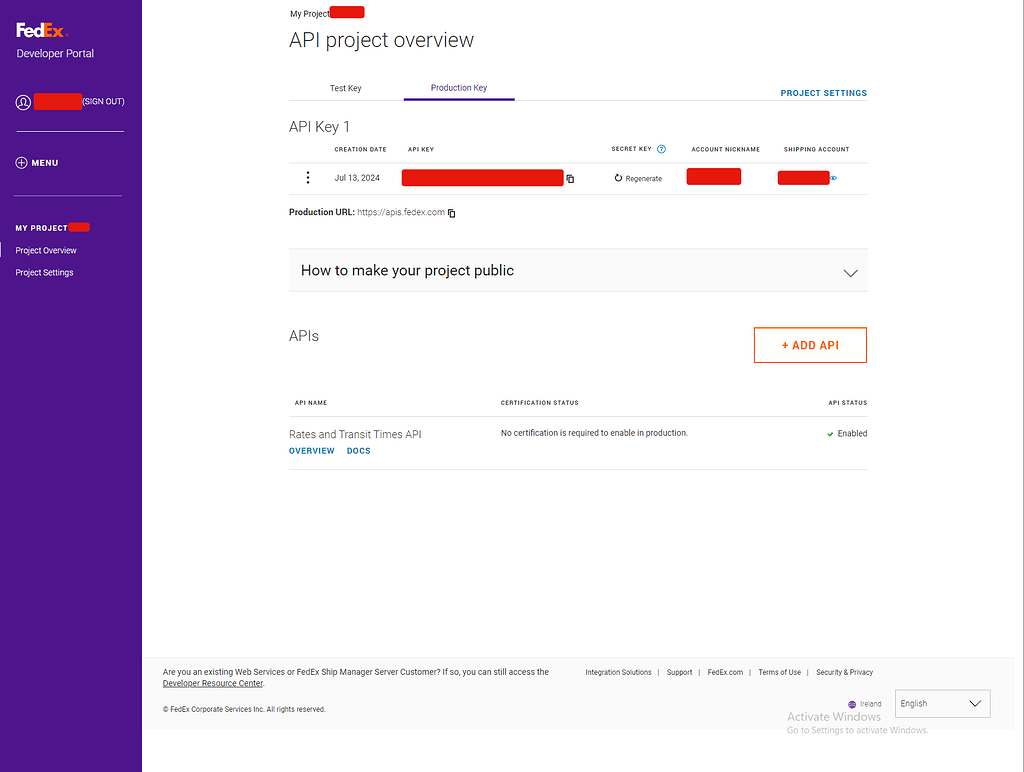Viewport: 1024px width, 772px height.
Task: Copy the Production URL
Action: tap(452, 213)
